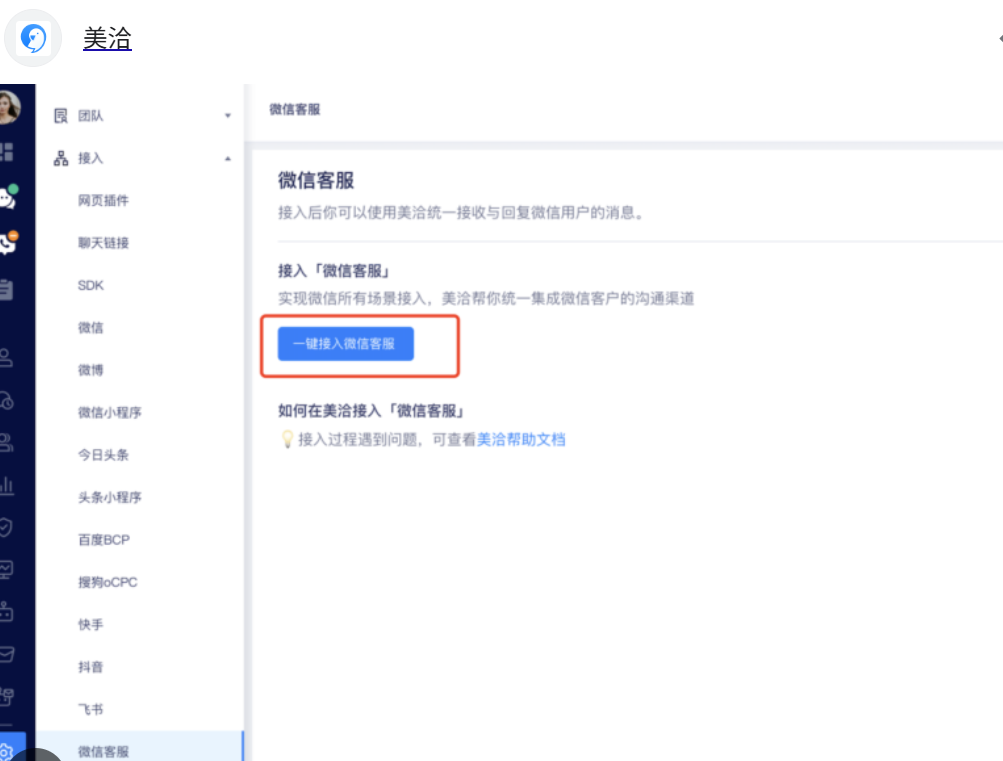Select 百度BCP in the menu
This screenshot has height=761, width=1003.
pyautogui.click(x=104, y=540)
